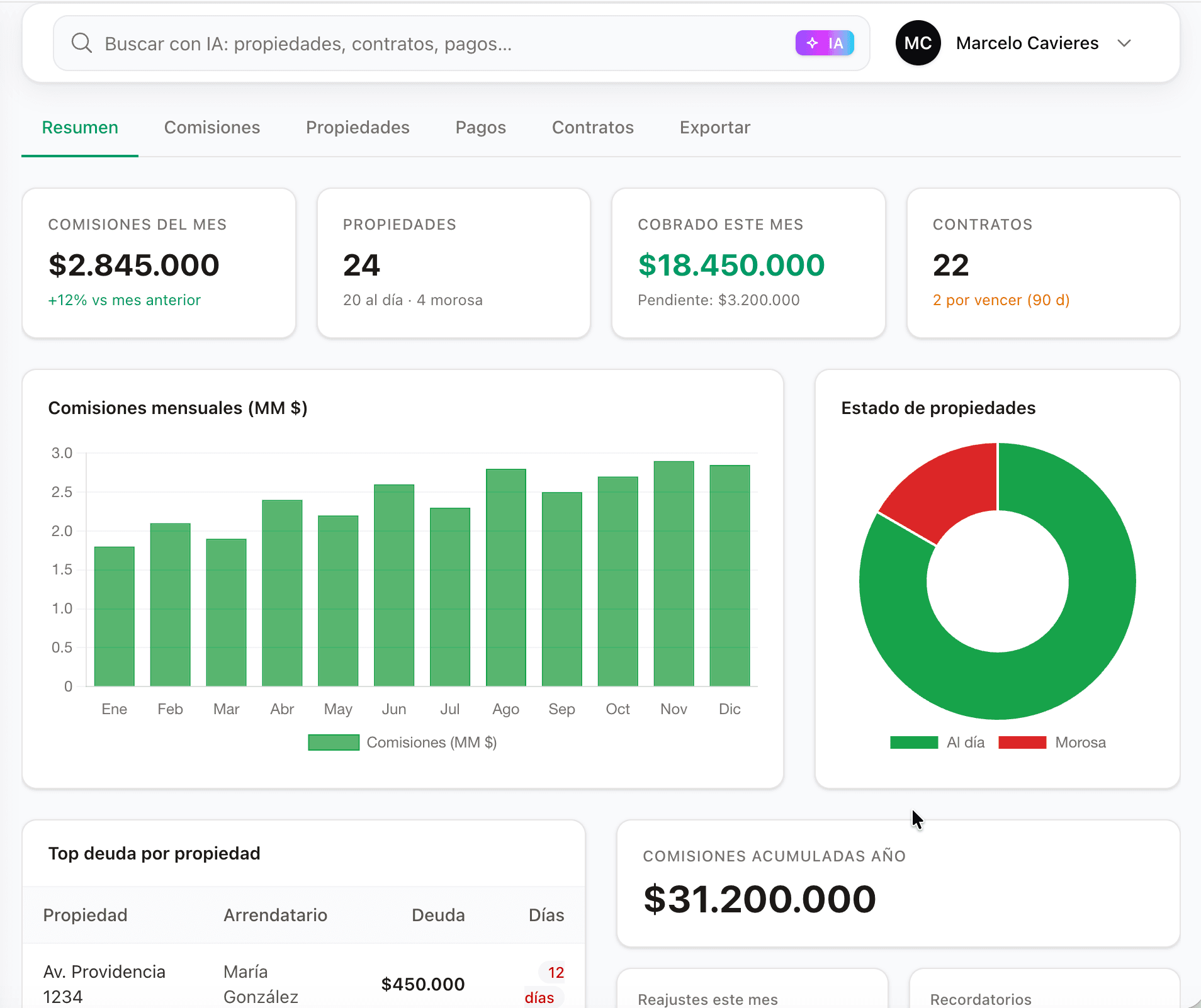Toggle the Comisiones (MM $) legend swatch
This screenshot has width=1201, height=1008.
click(334, 742)
